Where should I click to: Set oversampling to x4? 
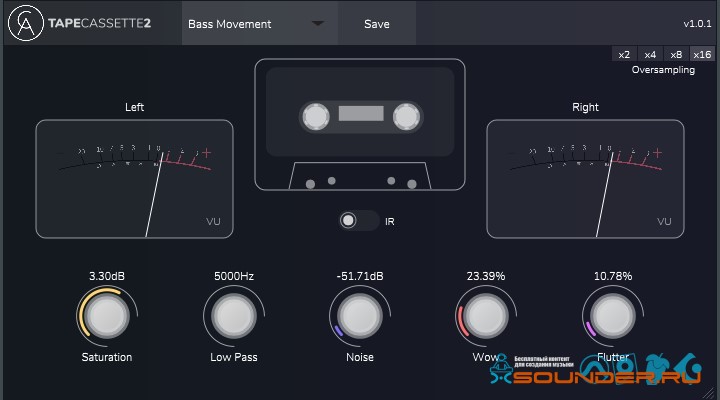coord(650,54)
